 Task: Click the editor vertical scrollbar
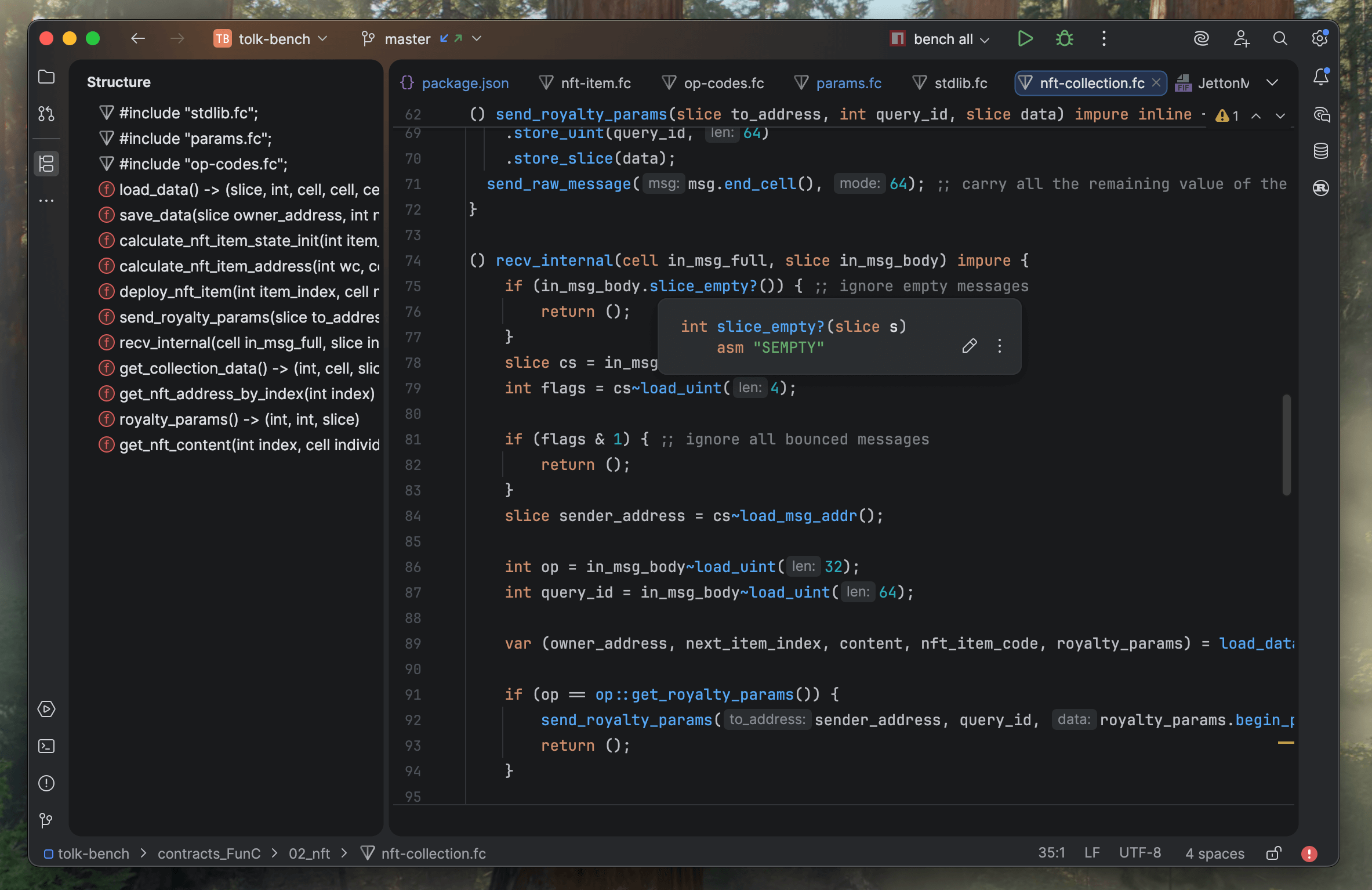point(1286,445)
